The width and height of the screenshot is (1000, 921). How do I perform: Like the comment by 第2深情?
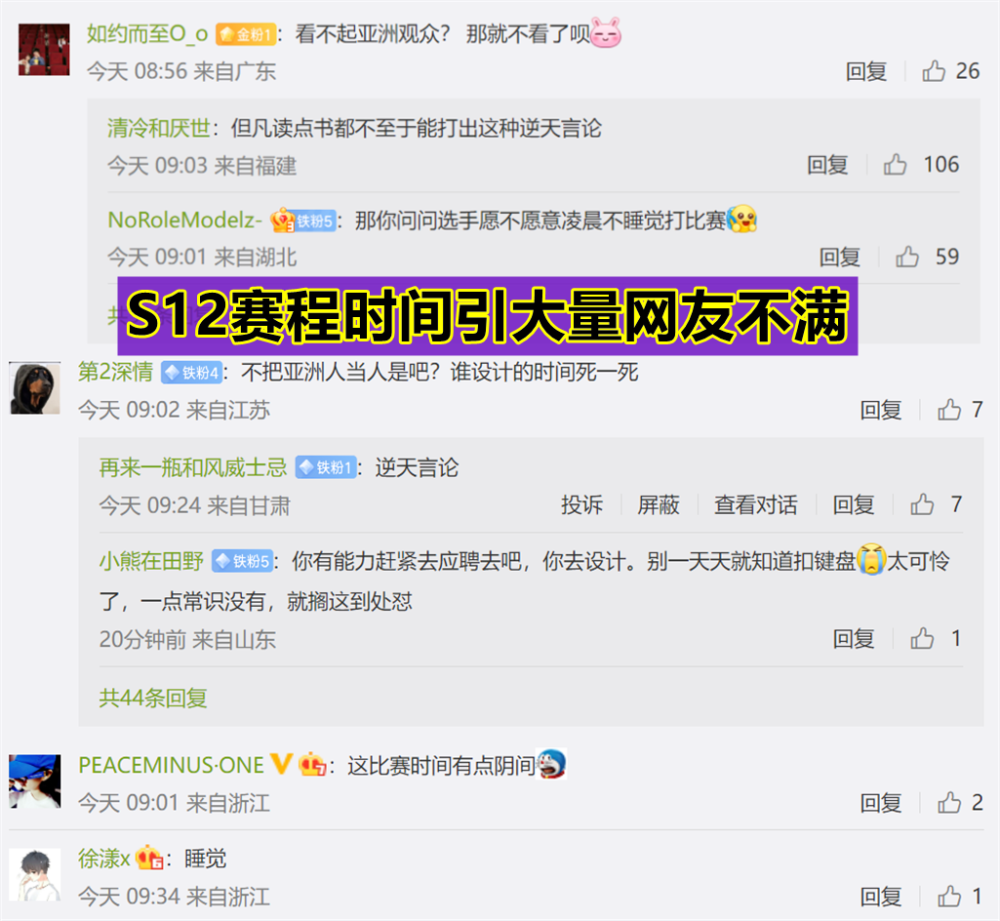point(950,409)
